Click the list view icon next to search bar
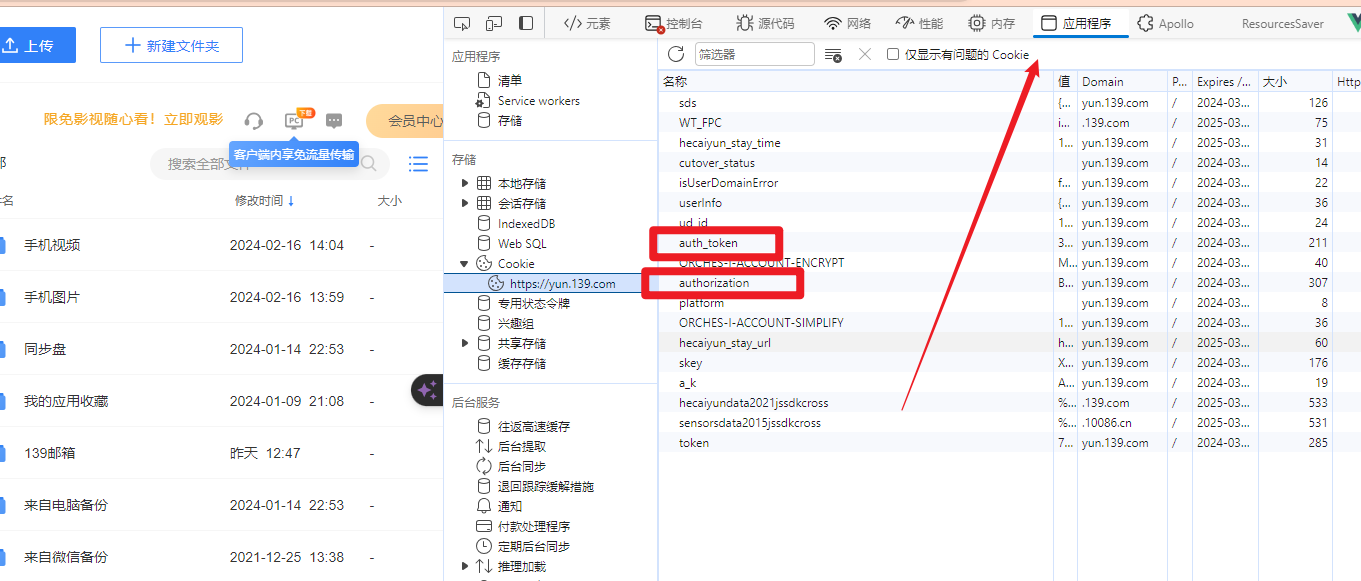1361x581 pixels. point(418,164)
